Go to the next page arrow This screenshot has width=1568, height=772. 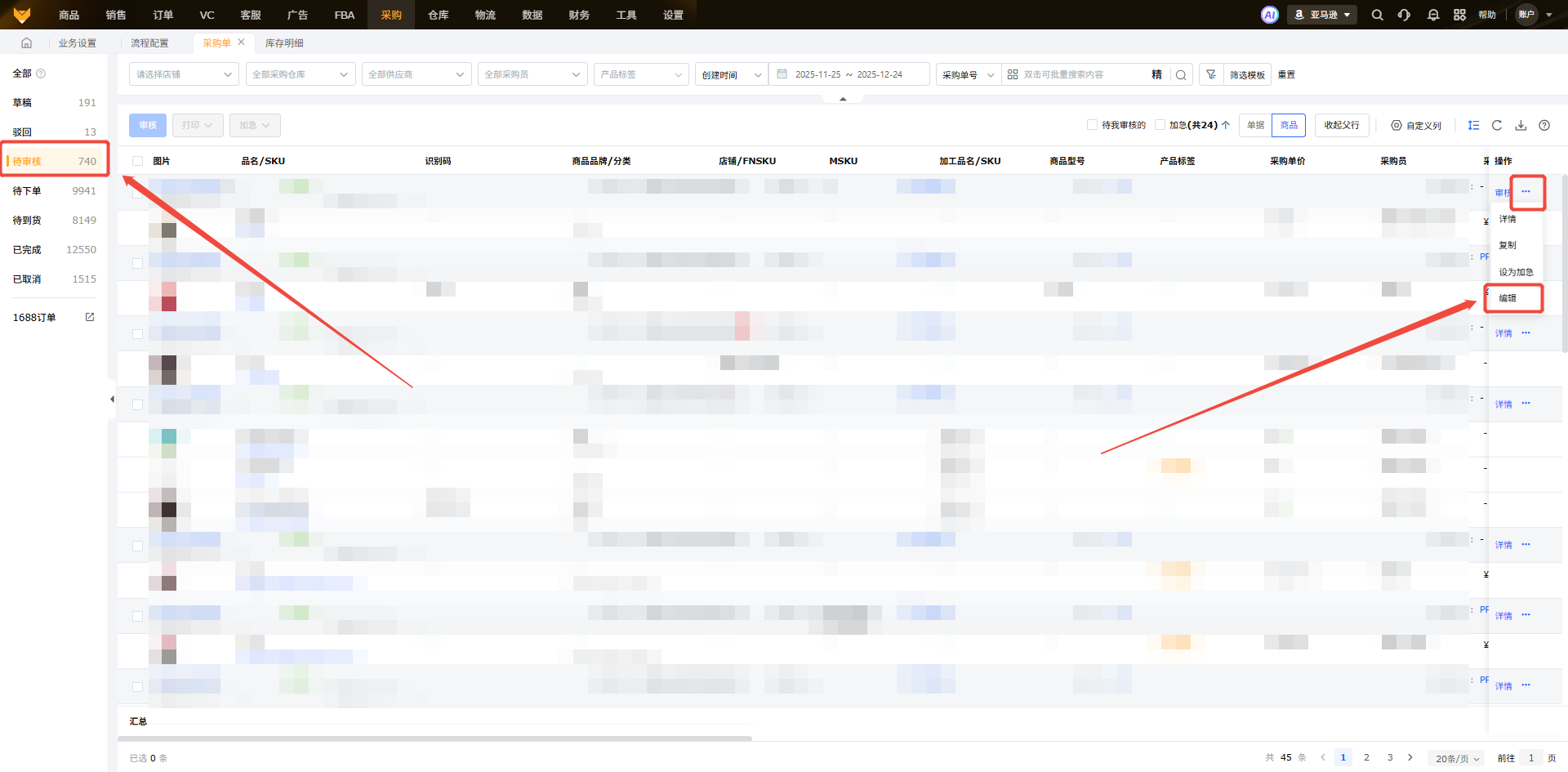click(x=1410, y=757)
